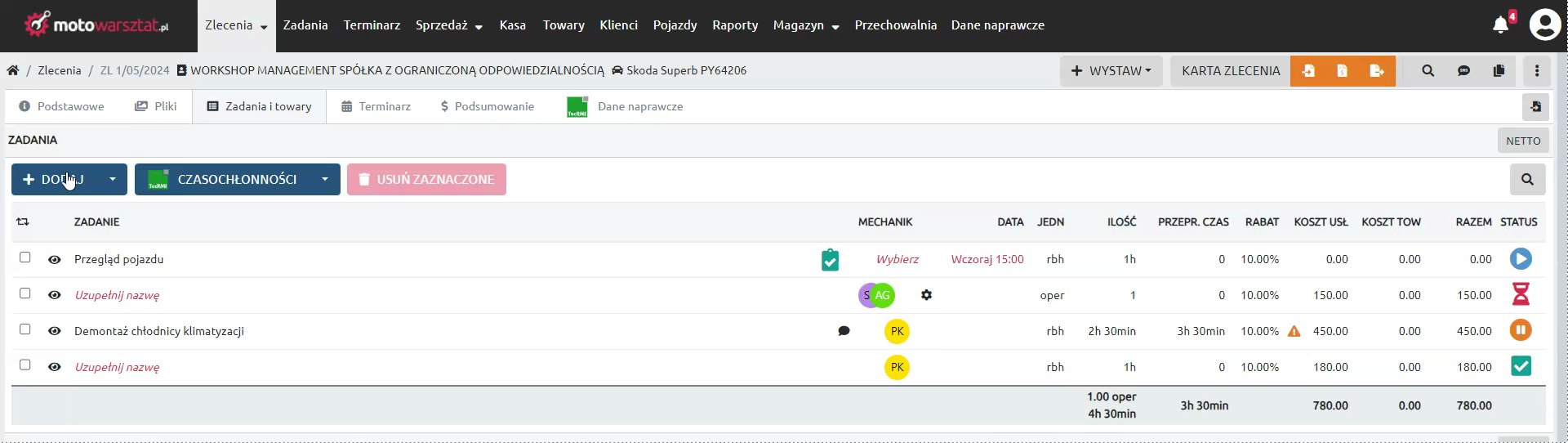Click rabat warning triangle in Demontaż row
The width and height of the screenshot is (1568, 443).
coord(1294,331)
